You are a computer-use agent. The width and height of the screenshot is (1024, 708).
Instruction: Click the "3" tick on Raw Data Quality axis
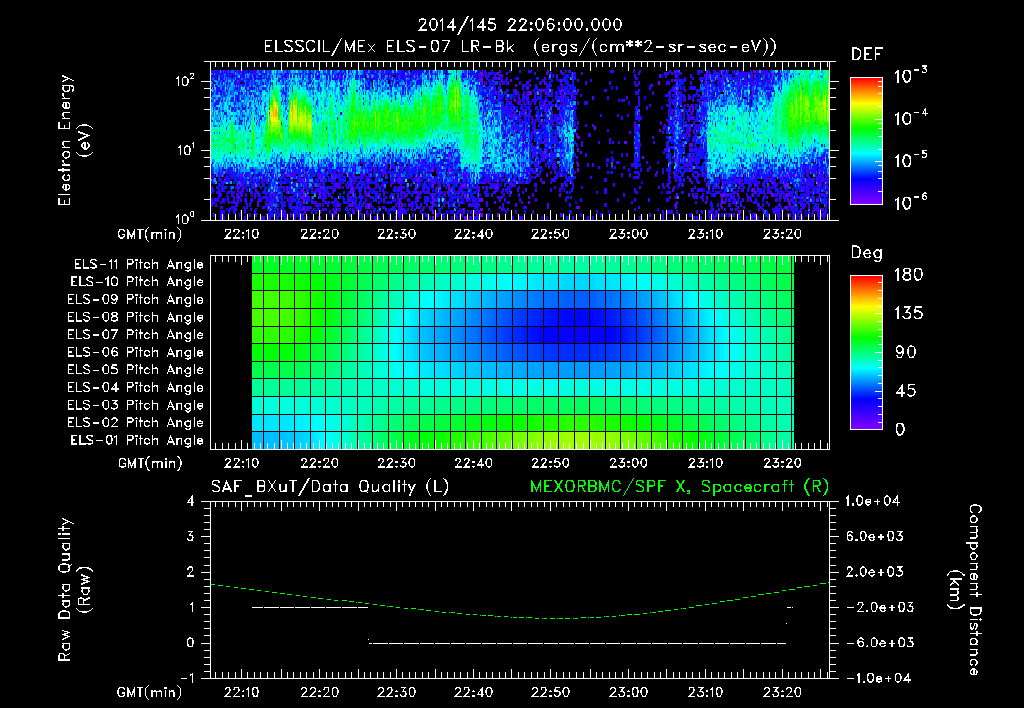191,537
